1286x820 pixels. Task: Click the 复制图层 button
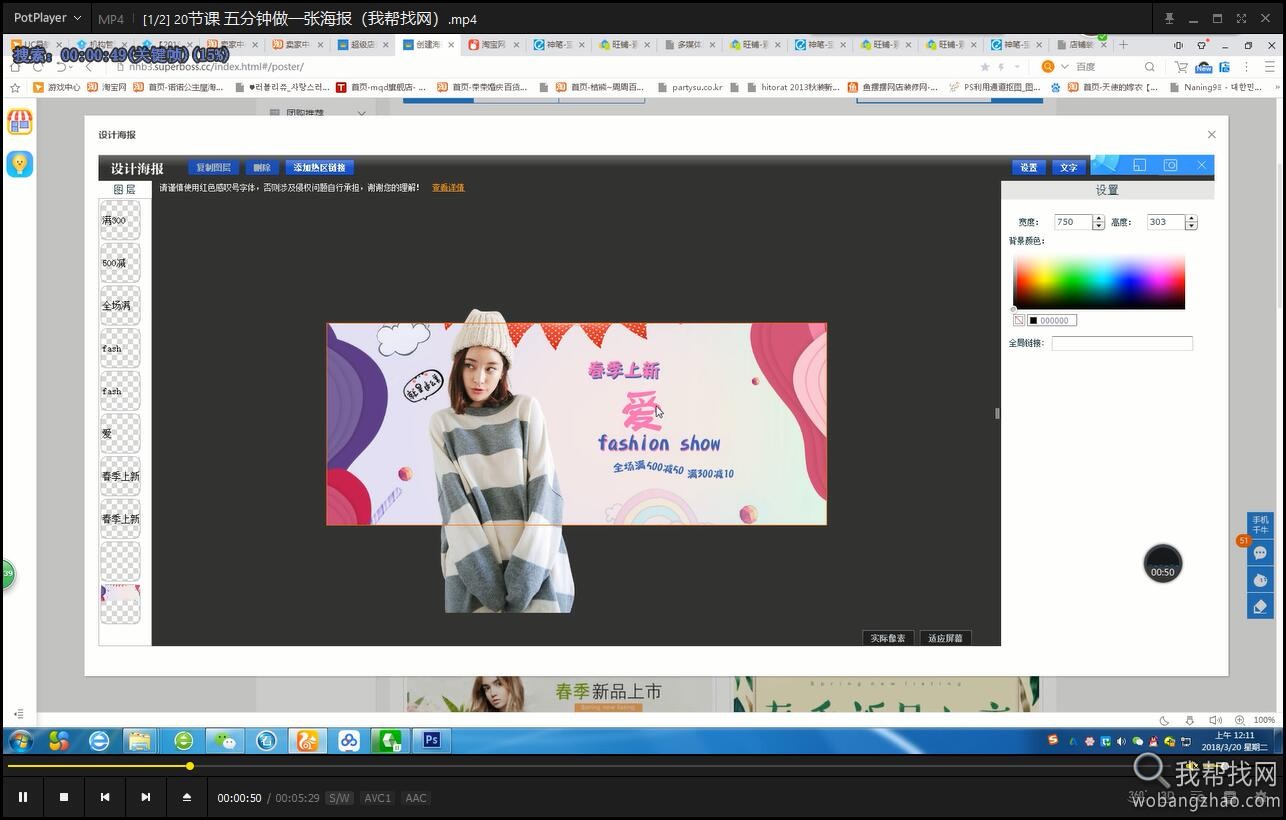(213, 168)
